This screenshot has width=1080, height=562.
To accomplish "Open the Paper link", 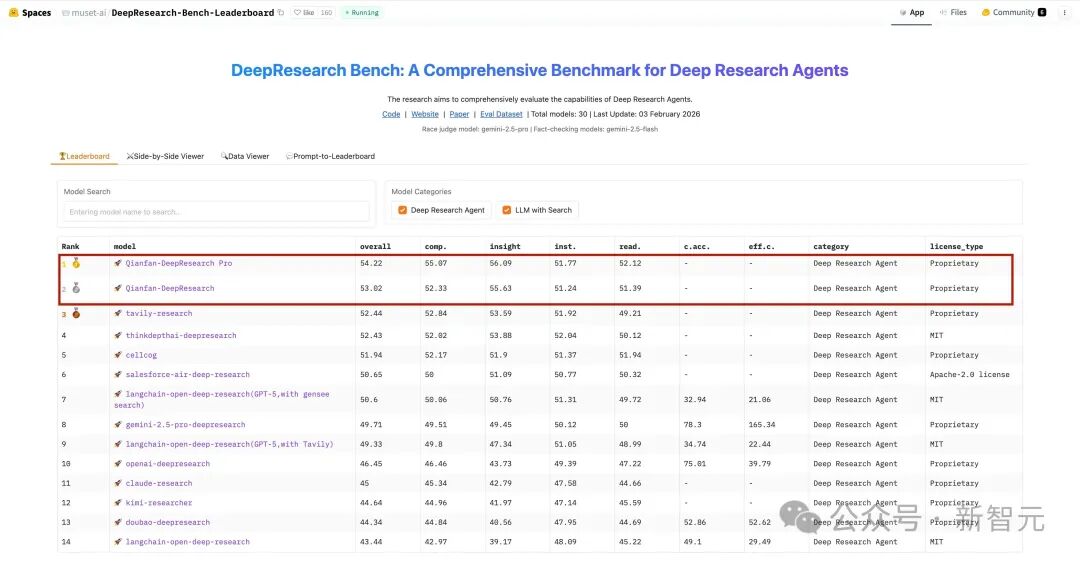I will tap(459, 114).
